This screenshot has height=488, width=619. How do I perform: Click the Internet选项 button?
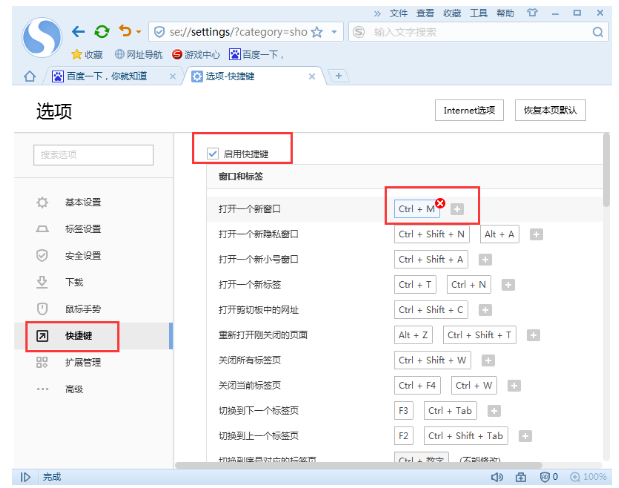coord(469,110)
